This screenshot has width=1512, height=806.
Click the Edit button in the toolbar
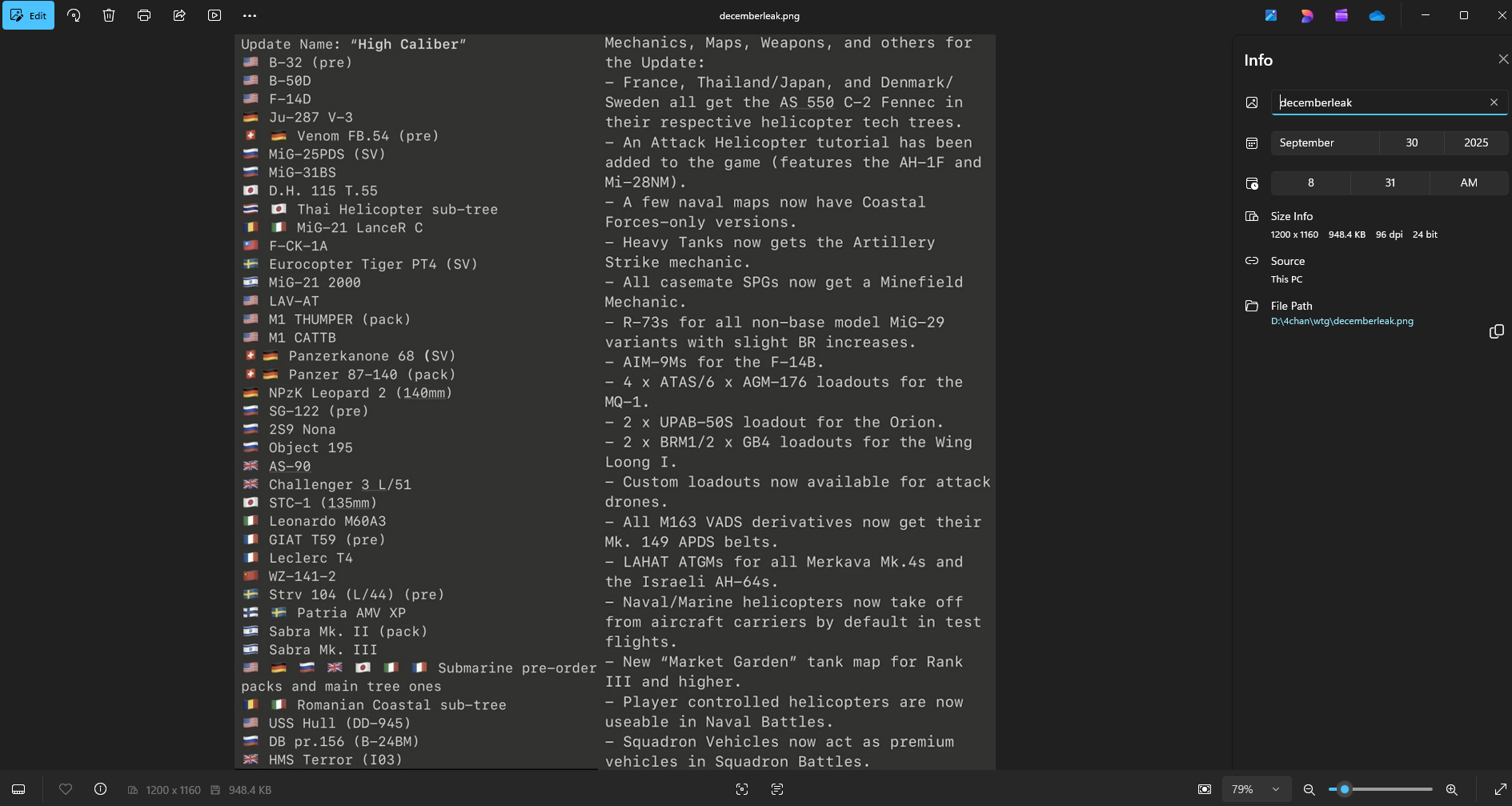tap(28, 15)
